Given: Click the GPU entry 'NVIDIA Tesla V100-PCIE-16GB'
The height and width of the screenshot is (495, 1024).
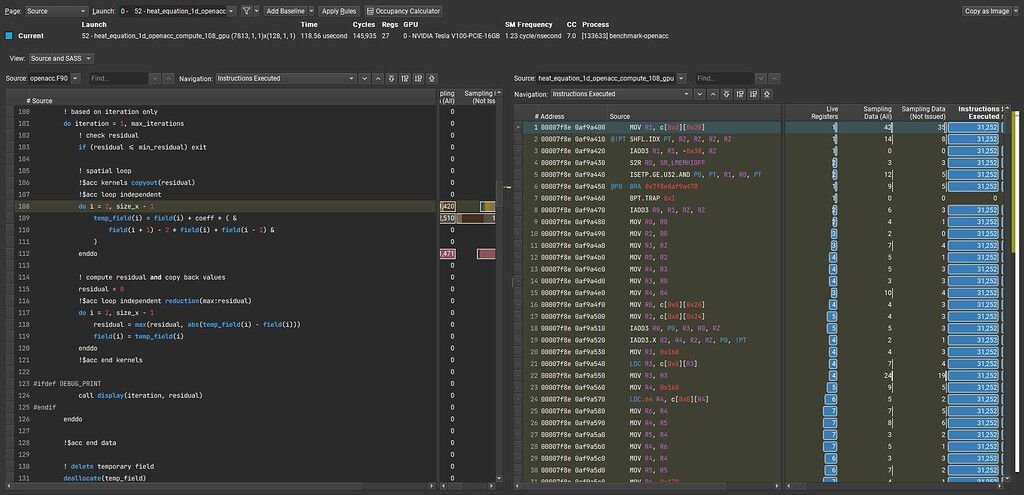Looking at the screenshot, I should [451, 36].
